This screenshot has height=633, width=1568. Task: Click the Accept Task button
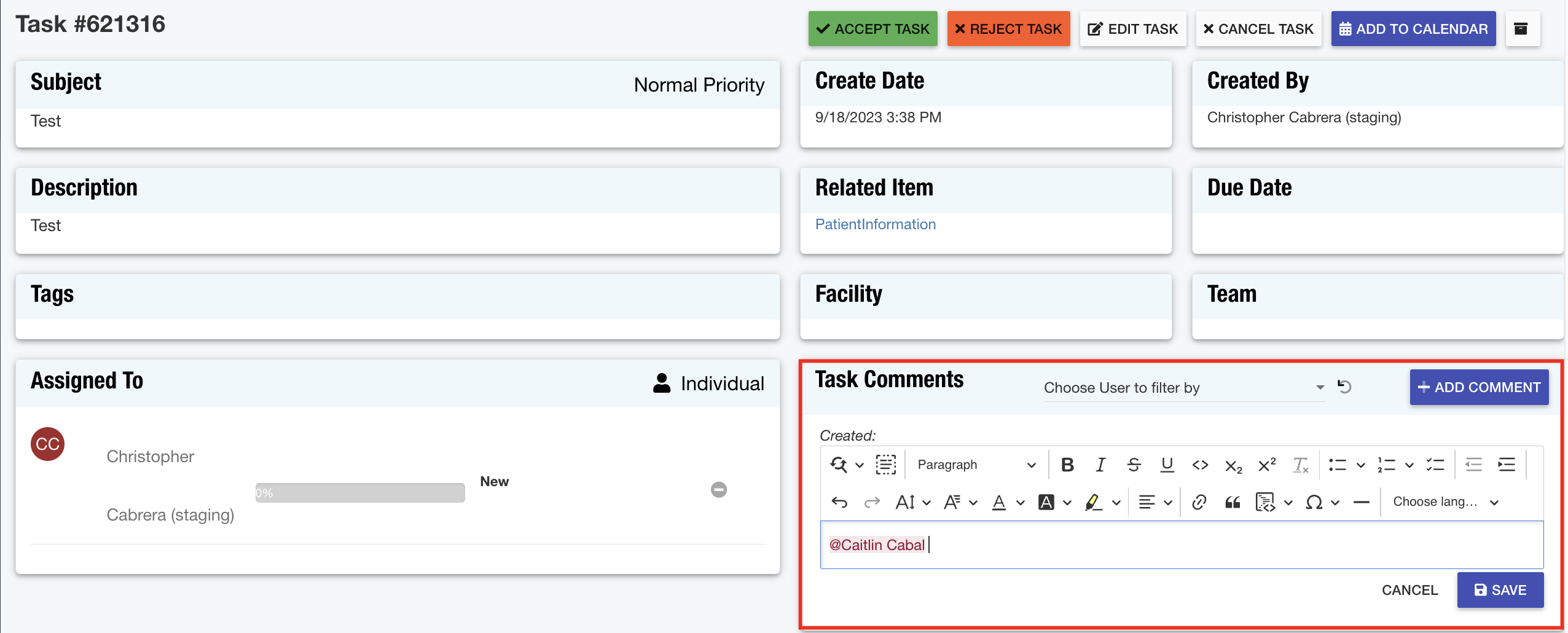[x=872, y=29]
